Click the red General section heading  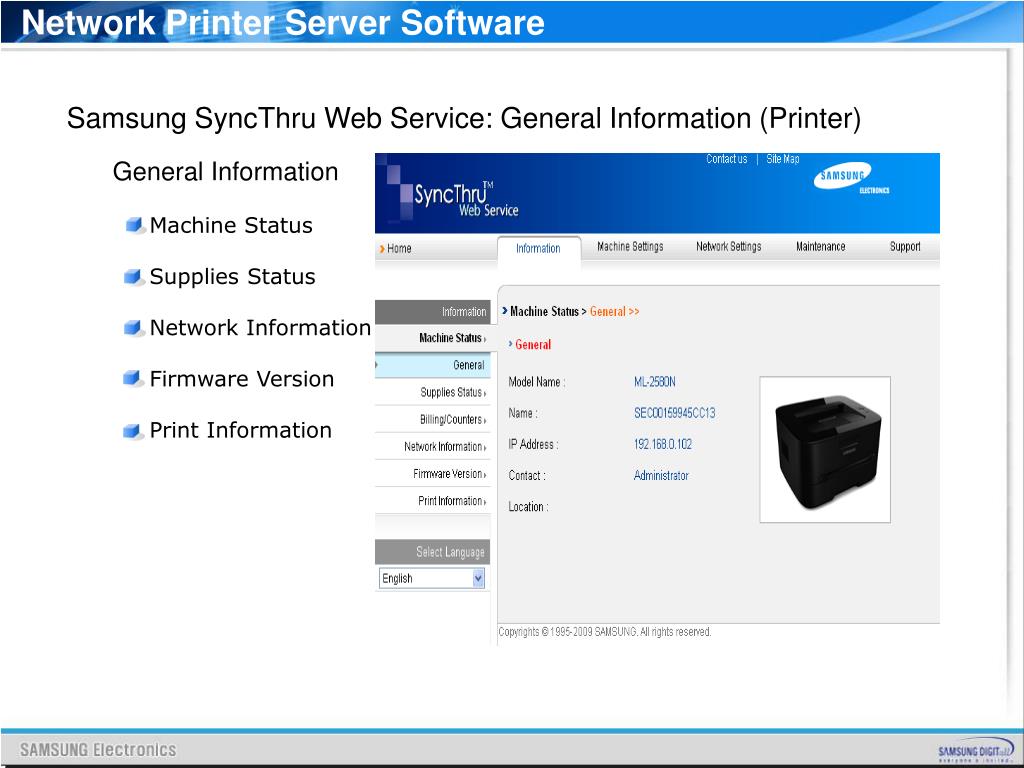[533, 344]
